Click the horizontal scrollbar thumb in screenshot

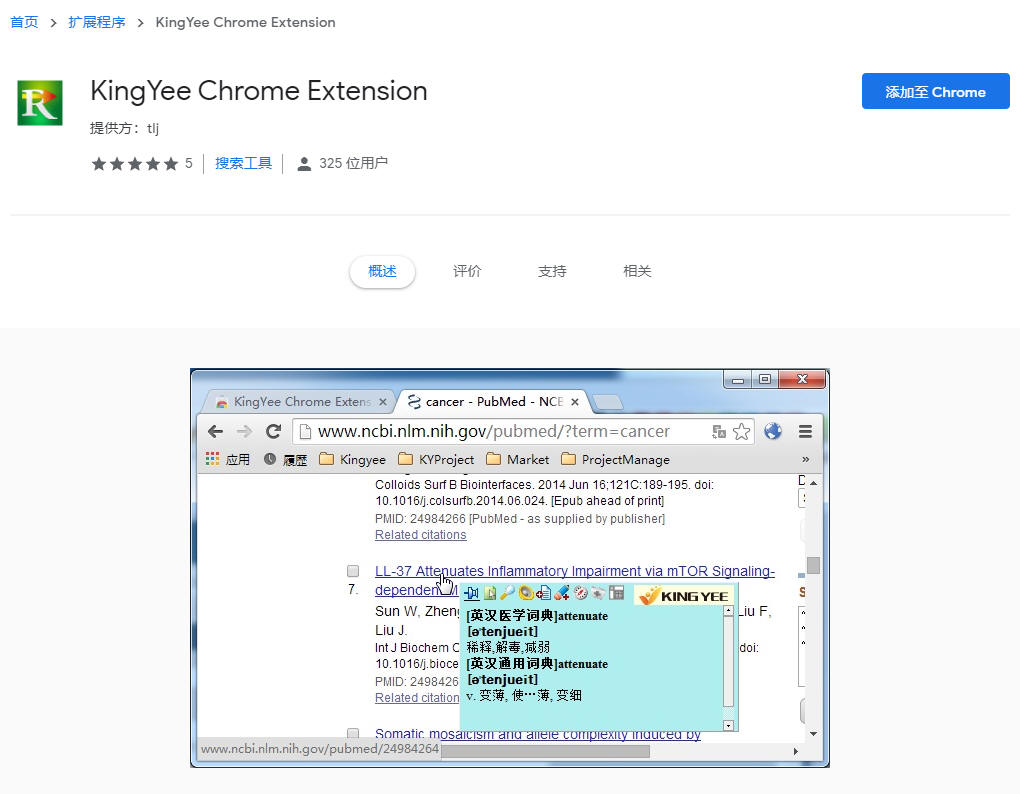545,751
